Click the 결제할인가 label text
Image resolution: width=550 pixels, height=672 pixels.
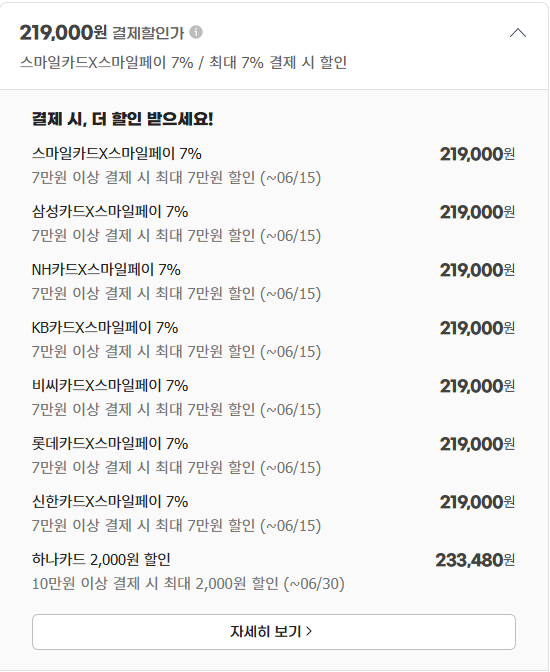click(x=148, y=33)
